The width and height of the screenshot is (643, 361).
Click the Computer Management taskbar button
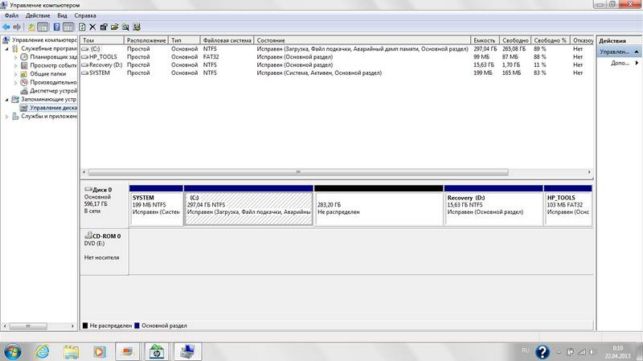point(187,352)
